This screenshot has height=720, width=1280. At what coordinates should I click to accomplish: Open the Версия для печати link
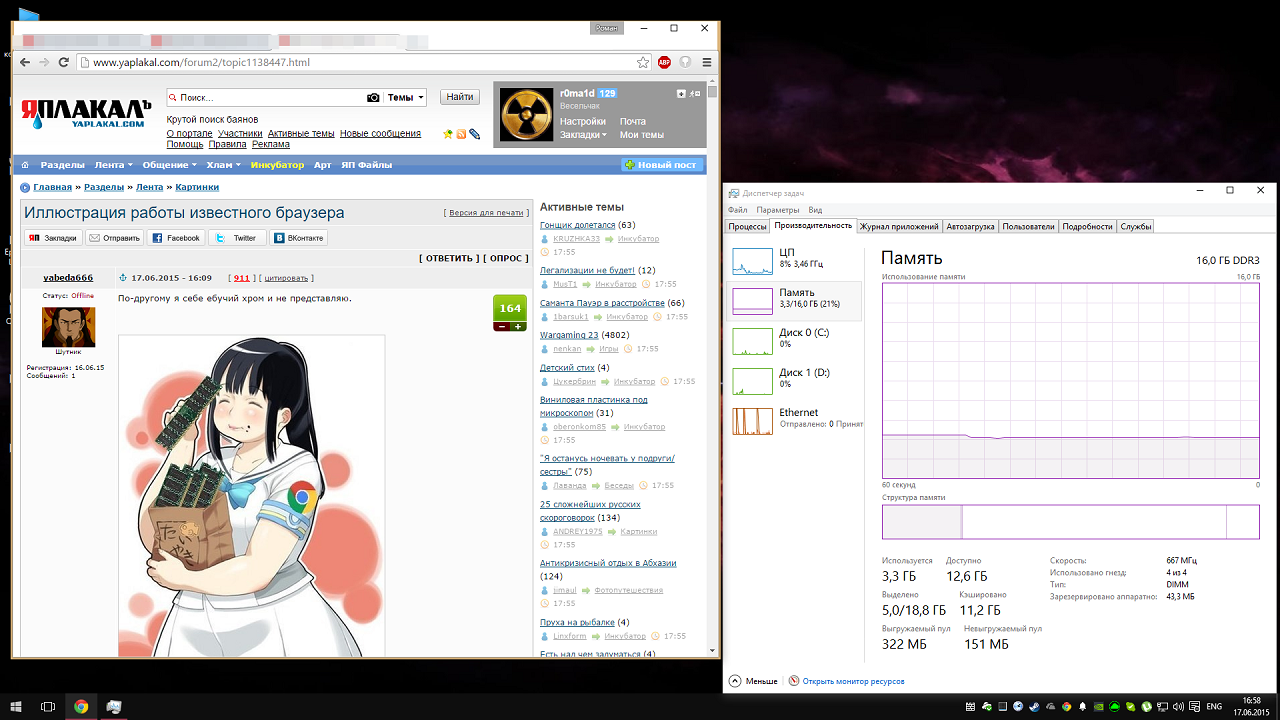coord(487,213)
